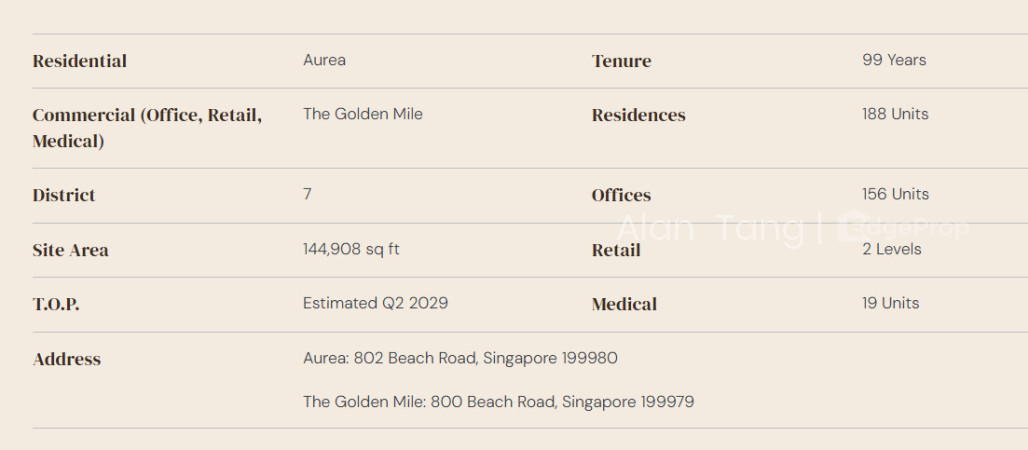Select the Address label
Viewport: 1028px width, 450px height.
[x=67, y=359]
